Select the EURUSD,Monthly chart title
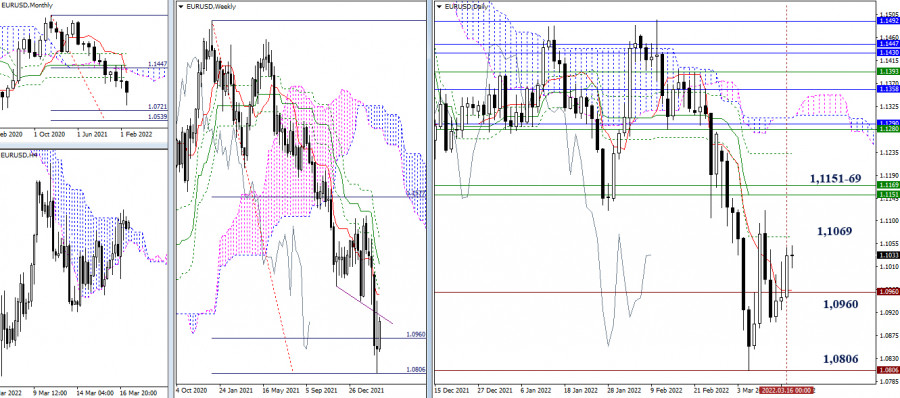The width and height of the screenshot is (900, 398). pyautogui.click(x=27, y=5)
